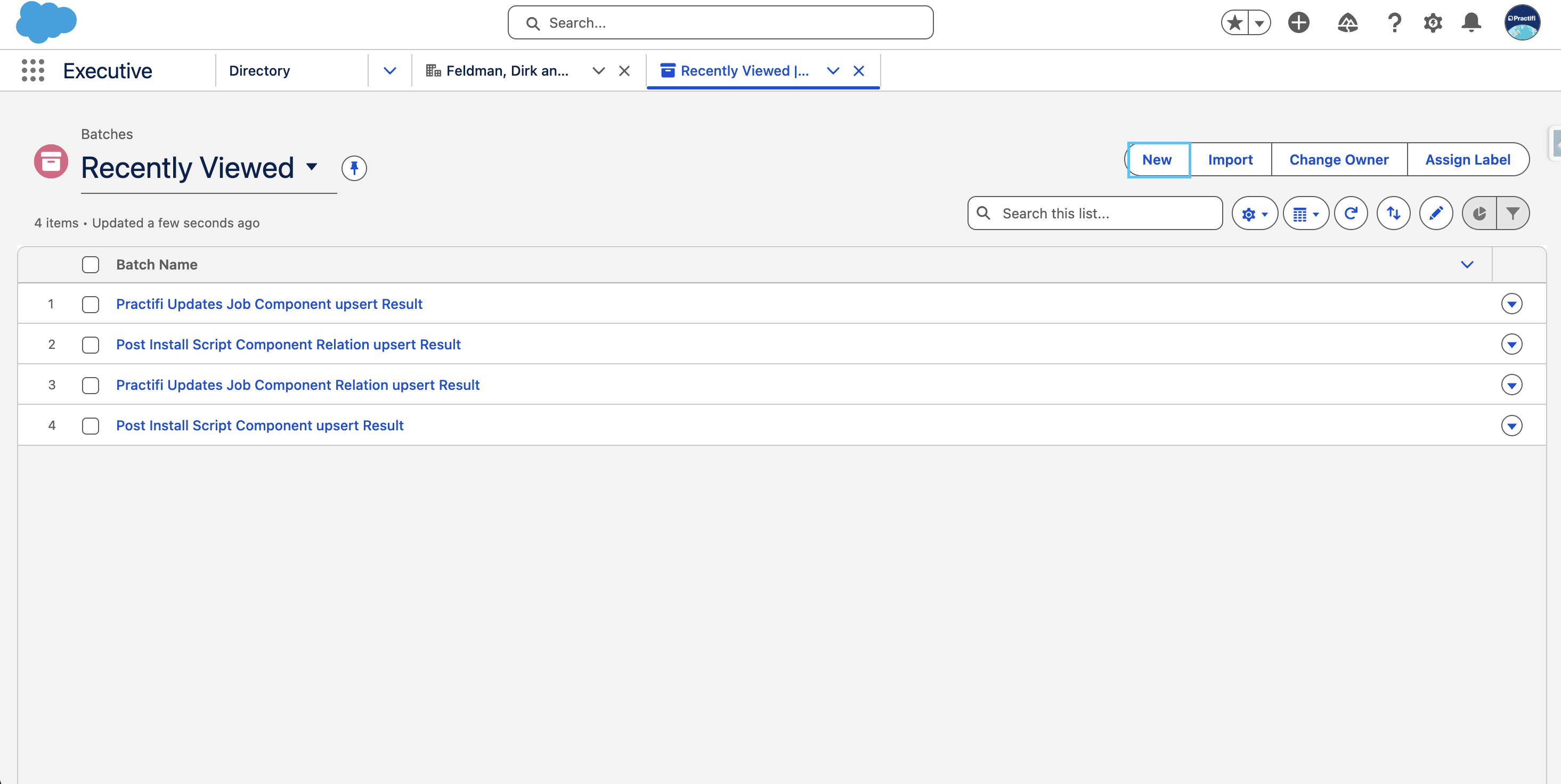The width and height of the screenshot is (1561, 784).
Task: Edit the list inline with pencil
Action: [x=1436, y=213]
